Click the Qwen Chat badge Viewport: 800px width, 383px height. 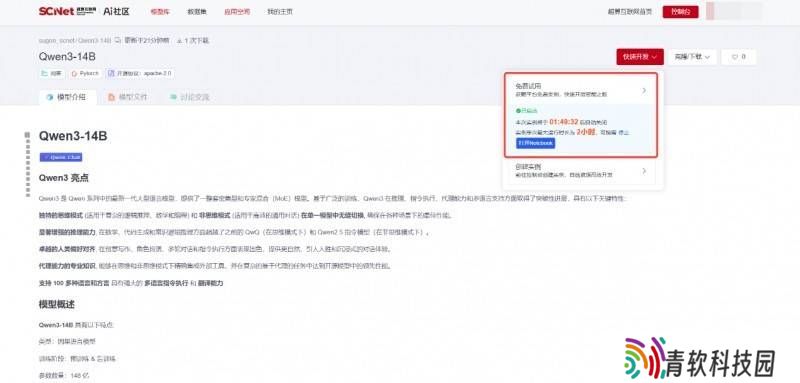(x=61, y=157)
